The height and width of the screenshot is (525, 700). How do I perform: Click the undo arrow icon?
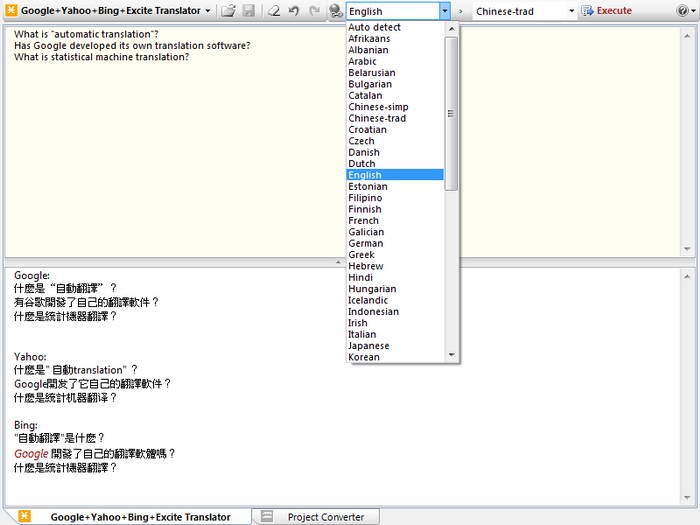[x=294, y=11]
